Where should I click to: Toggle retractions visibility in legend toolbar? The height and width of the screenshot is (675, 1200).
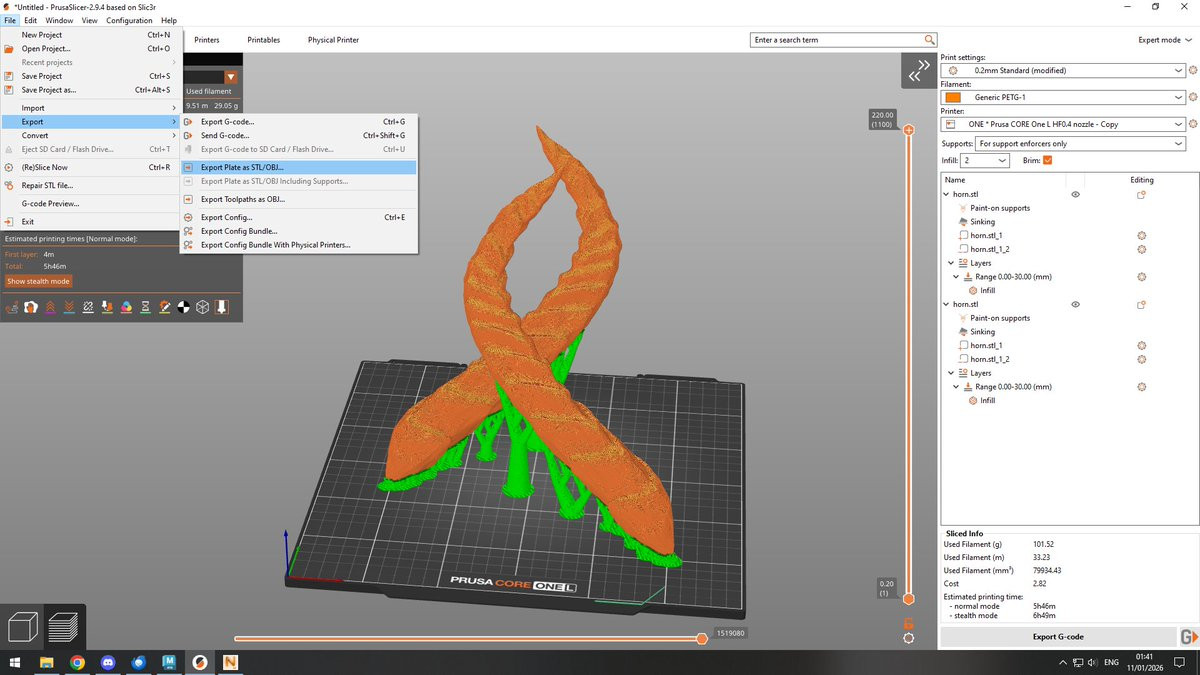(x=50, y=307)
